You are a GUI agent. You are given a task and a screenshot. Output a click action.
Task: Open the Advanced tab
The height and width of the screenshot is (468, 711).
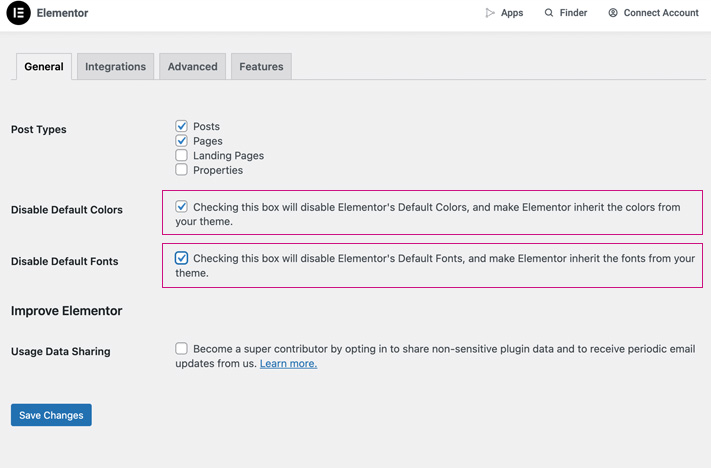point(193,67)
